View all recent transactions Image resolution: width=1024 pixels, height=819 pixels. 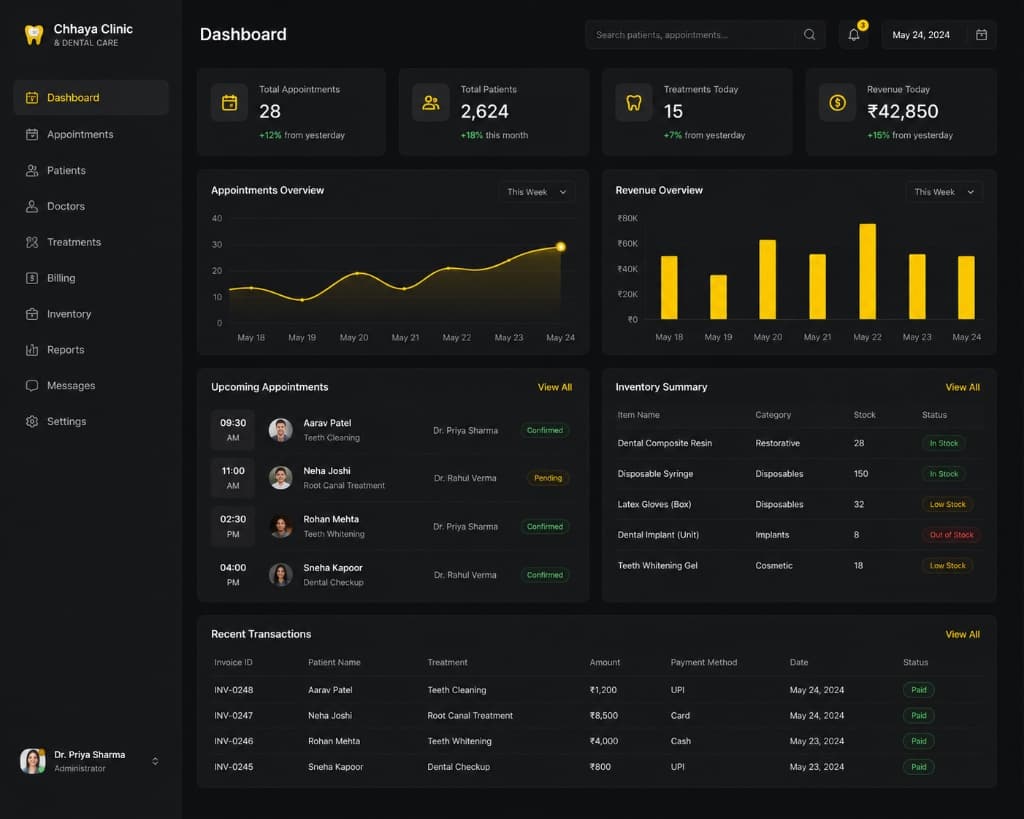[962, 634]
